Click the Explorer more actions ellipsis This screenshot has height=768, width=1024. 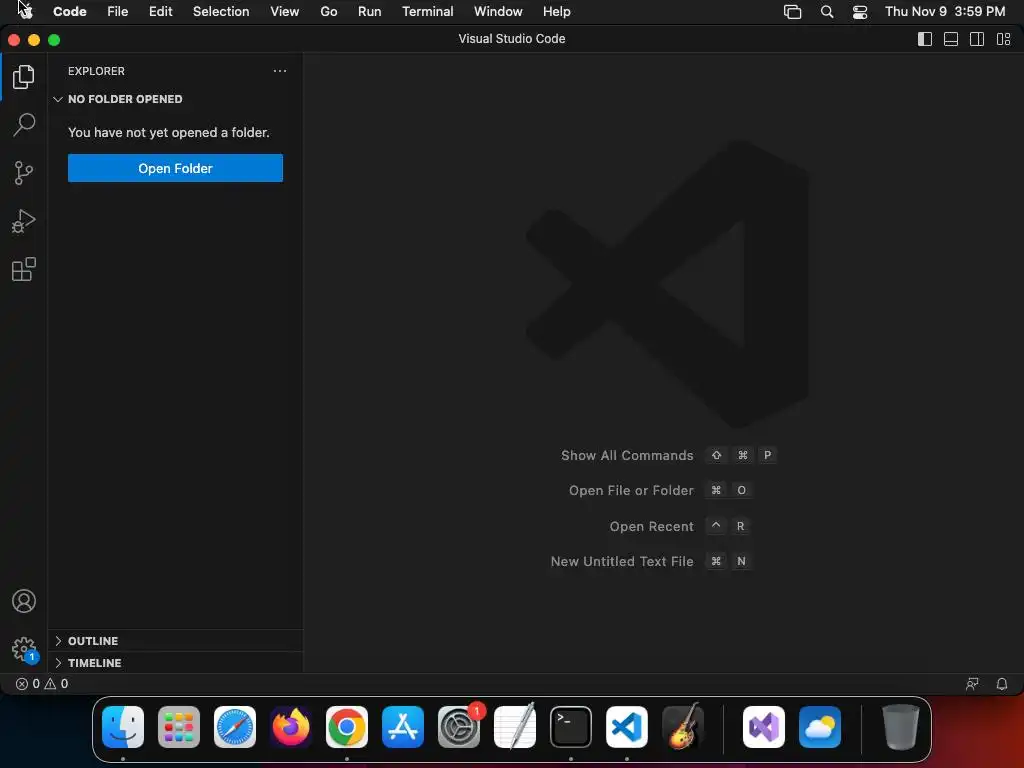(280, 71)
